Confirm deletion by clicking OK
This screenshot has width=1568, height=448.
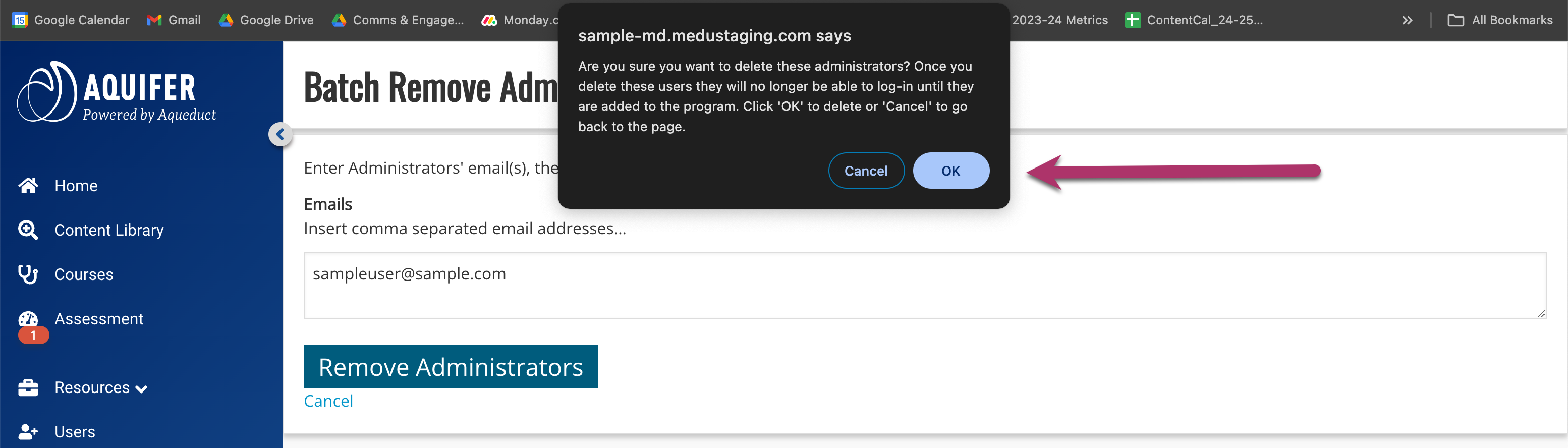951,171
